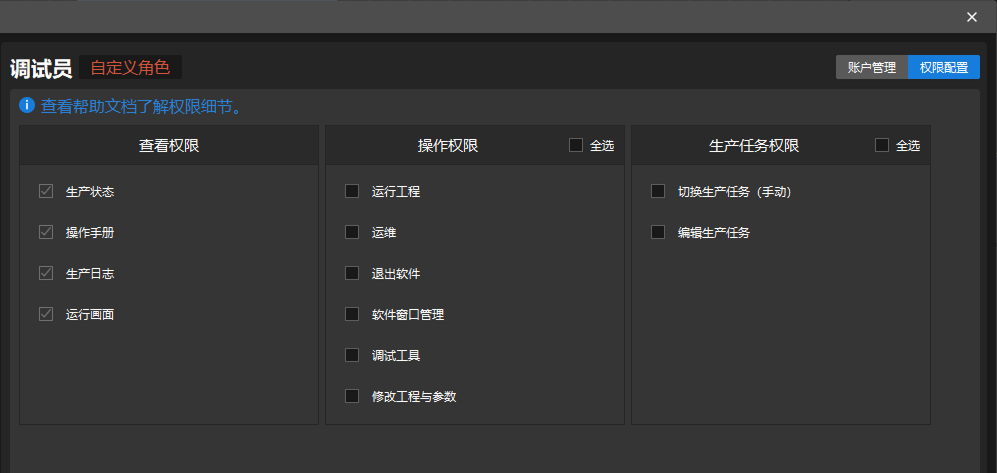997x473 pixels.
Task: Click the 操作手册 view checkbox
Action: [x=46, y=232]
